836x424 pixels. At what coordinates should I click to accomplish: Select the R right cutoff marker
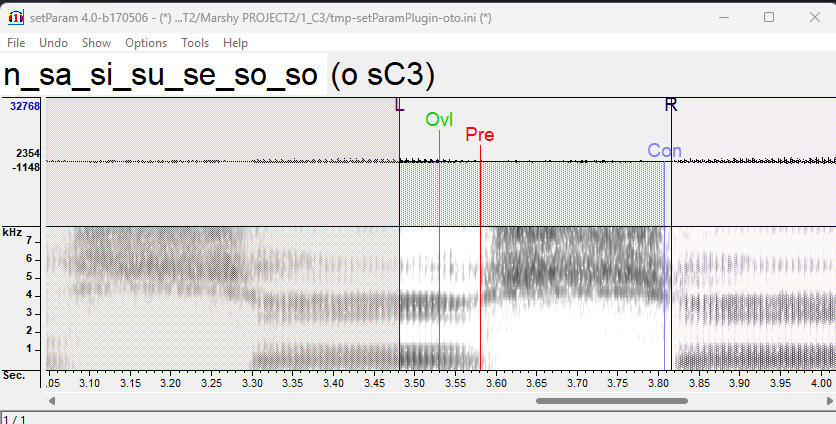point(671,105)
